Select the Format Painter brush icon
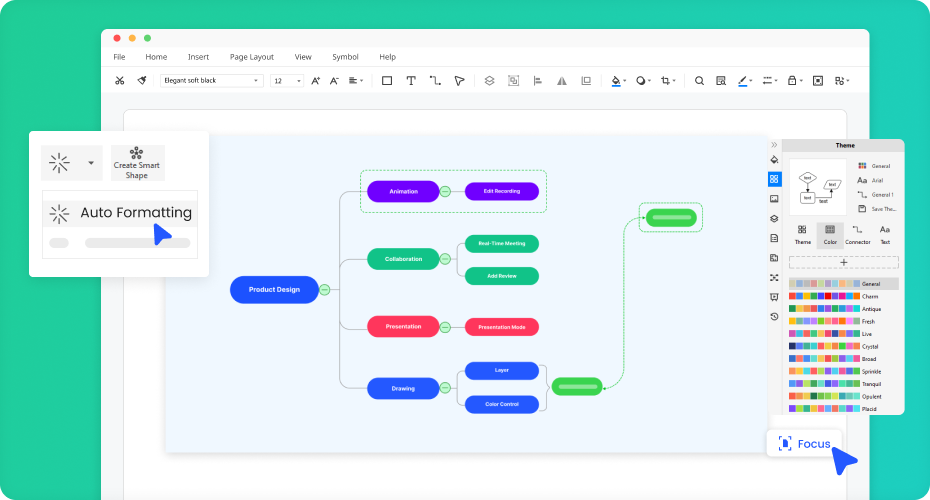930x500 pixels. [142, 81]
